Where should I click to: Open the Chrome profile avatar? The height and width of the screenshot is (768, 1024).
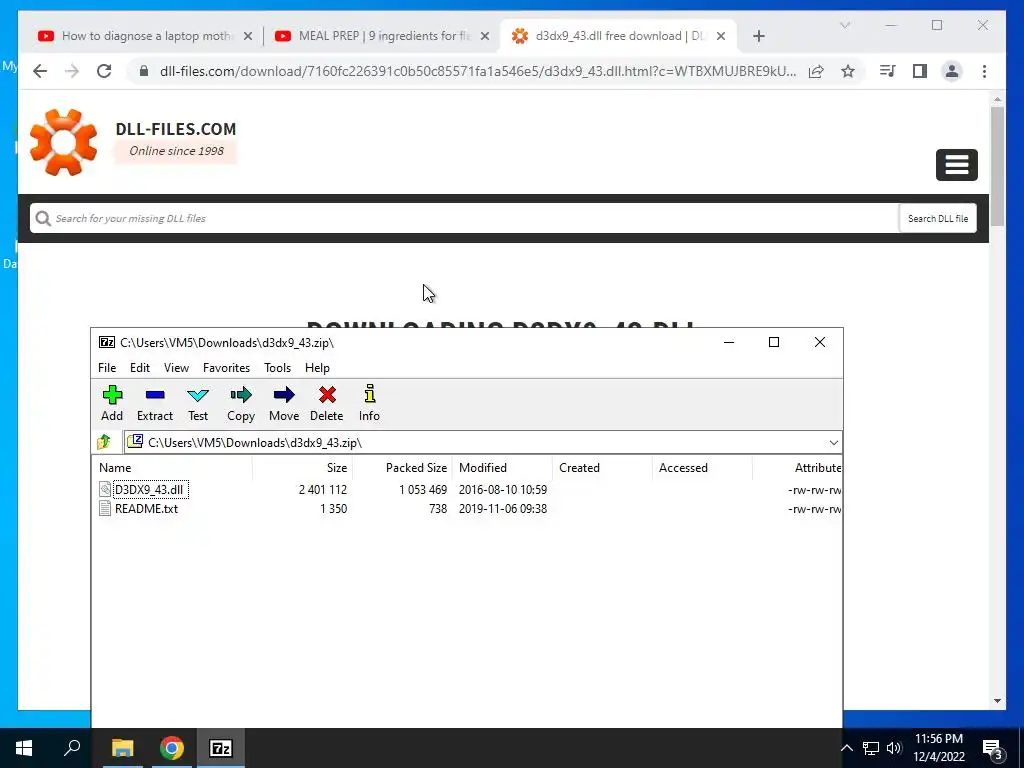pos(952,71)
